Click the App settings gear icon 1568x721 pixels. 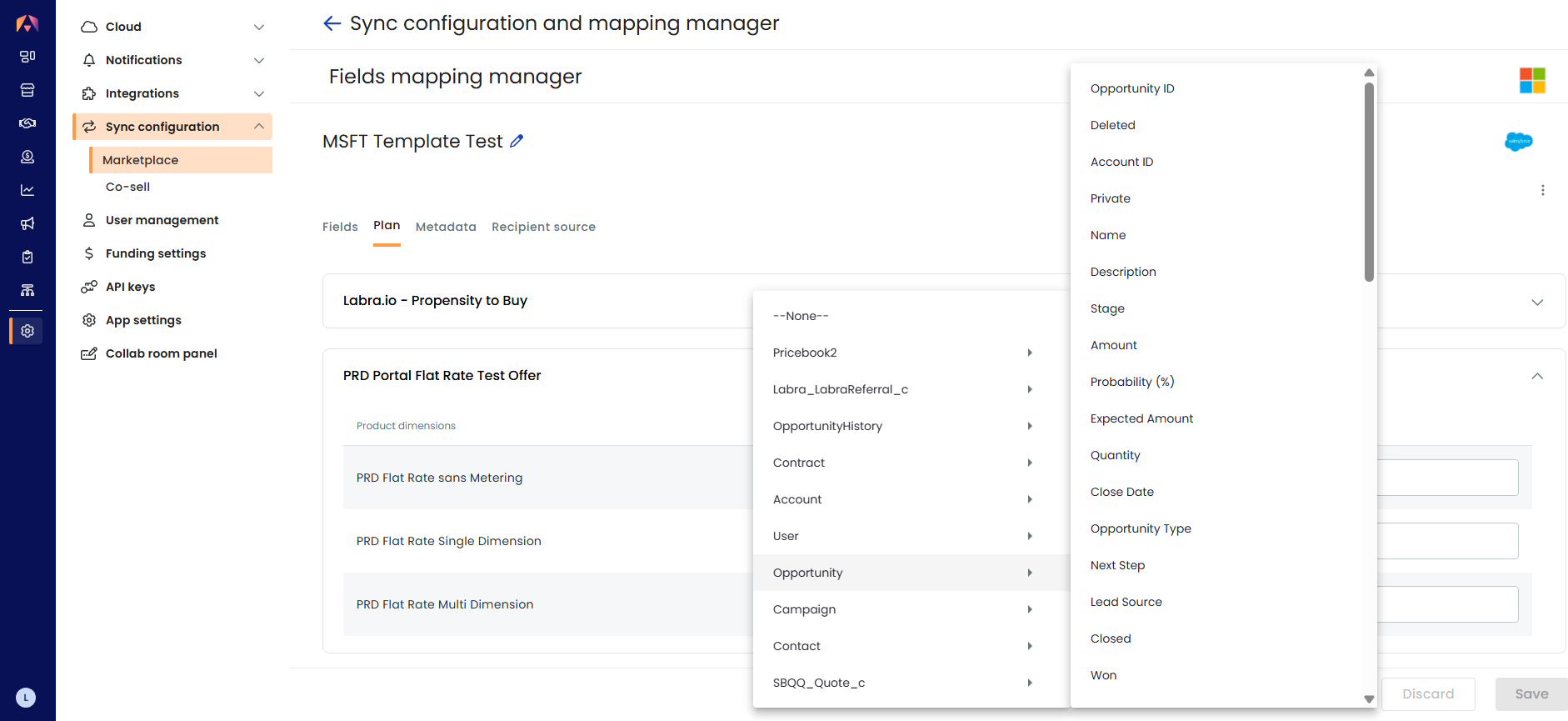click(89, 320)
